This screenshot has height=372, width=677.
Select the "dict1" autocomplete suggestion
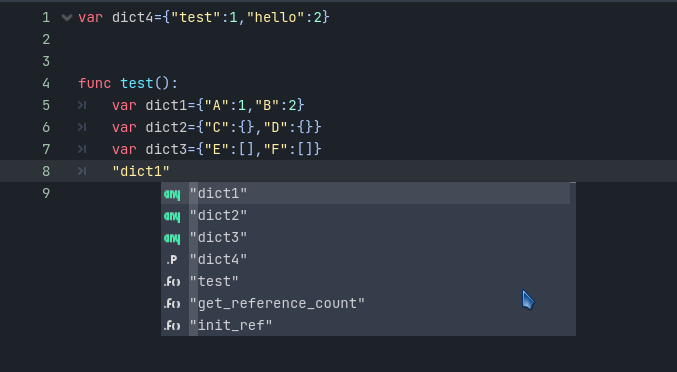pyautogui.click(x=365, y=193)
